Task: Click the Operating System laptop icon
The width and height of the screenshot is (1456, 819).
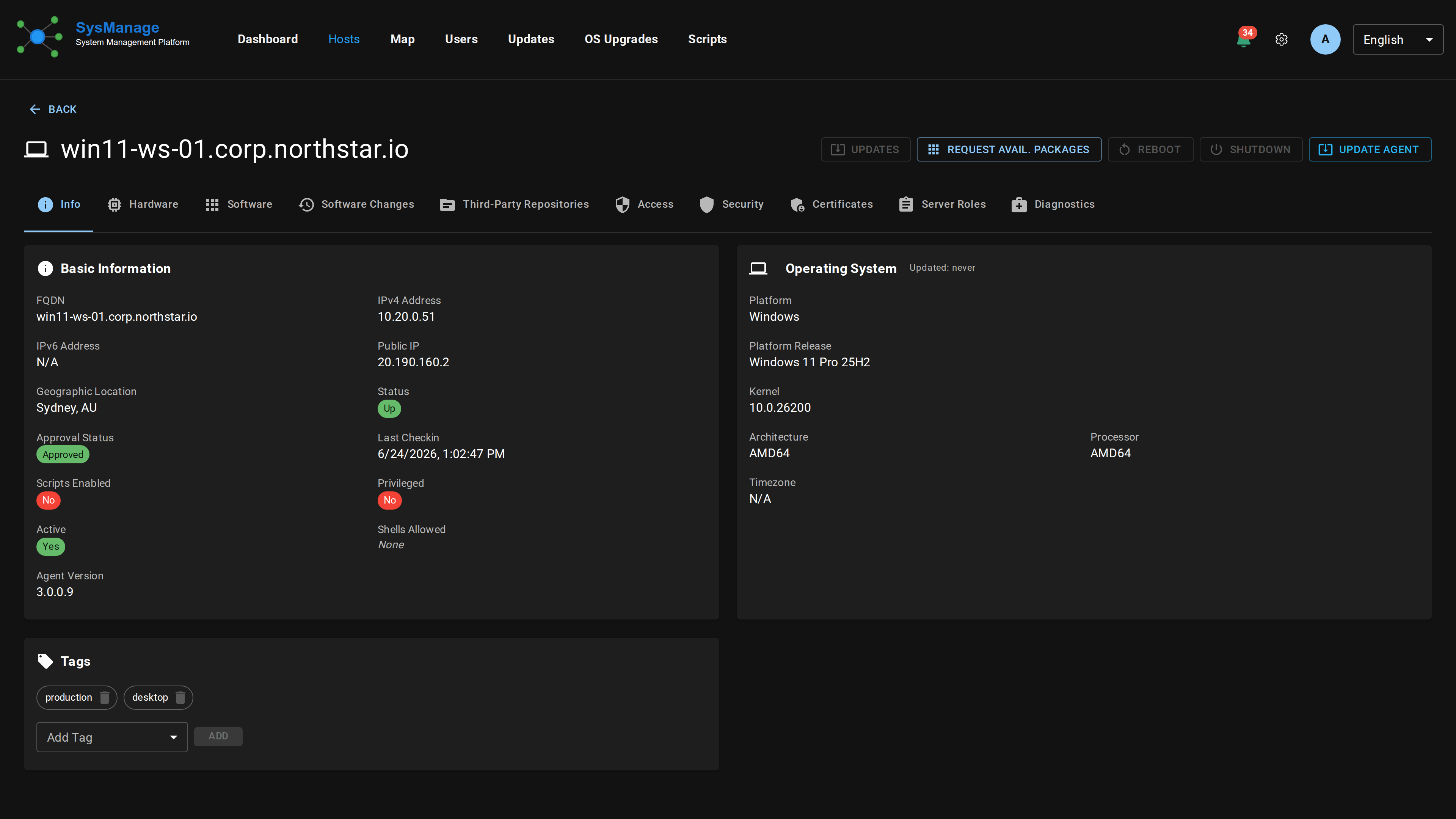Action: [758, 268]
